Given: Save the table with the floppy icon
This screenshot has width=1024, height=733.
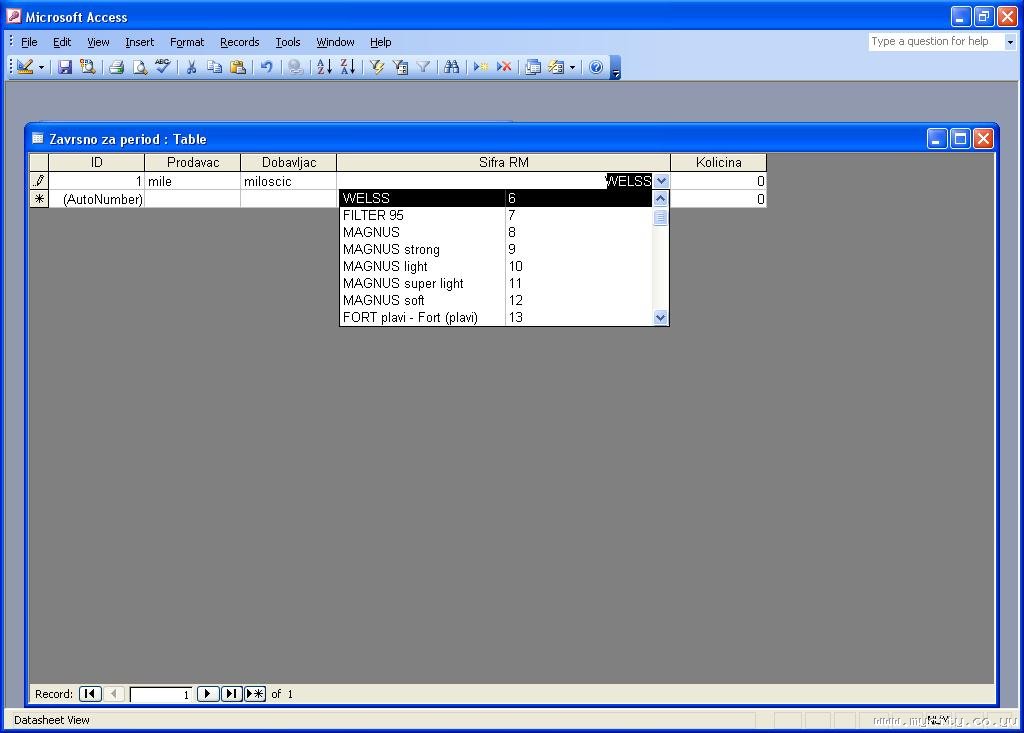Looking at the screenshot, I should coord(65,67).
